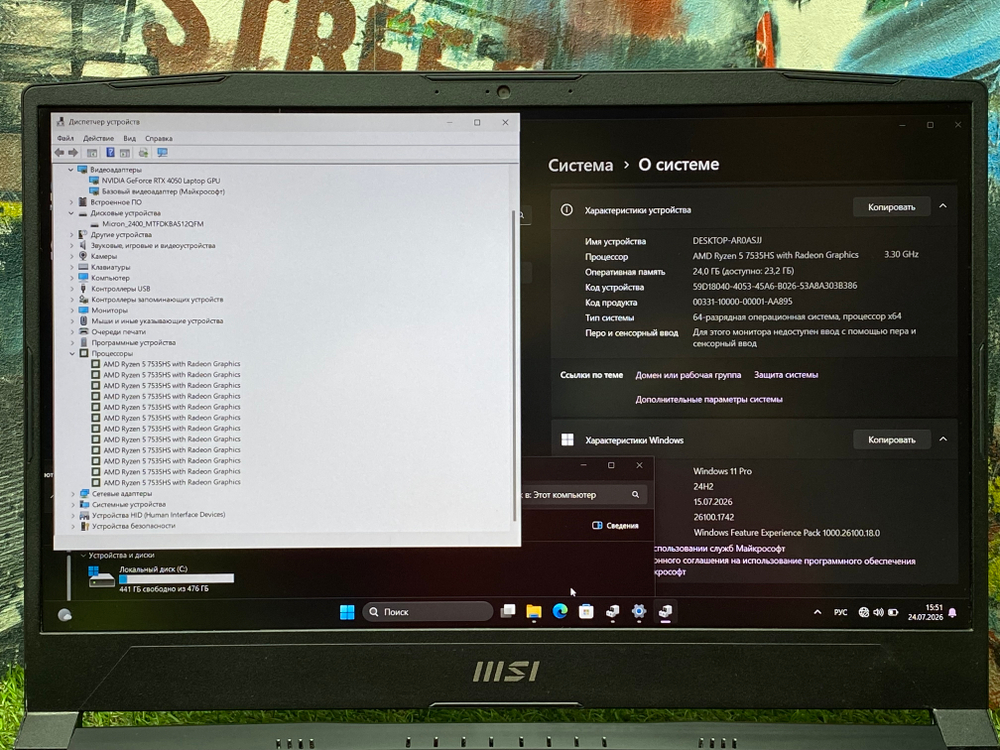The image size is (1000, 750).
Task: Click the Device Manager vertical scrollbar
Action: [x=514, y=365]
